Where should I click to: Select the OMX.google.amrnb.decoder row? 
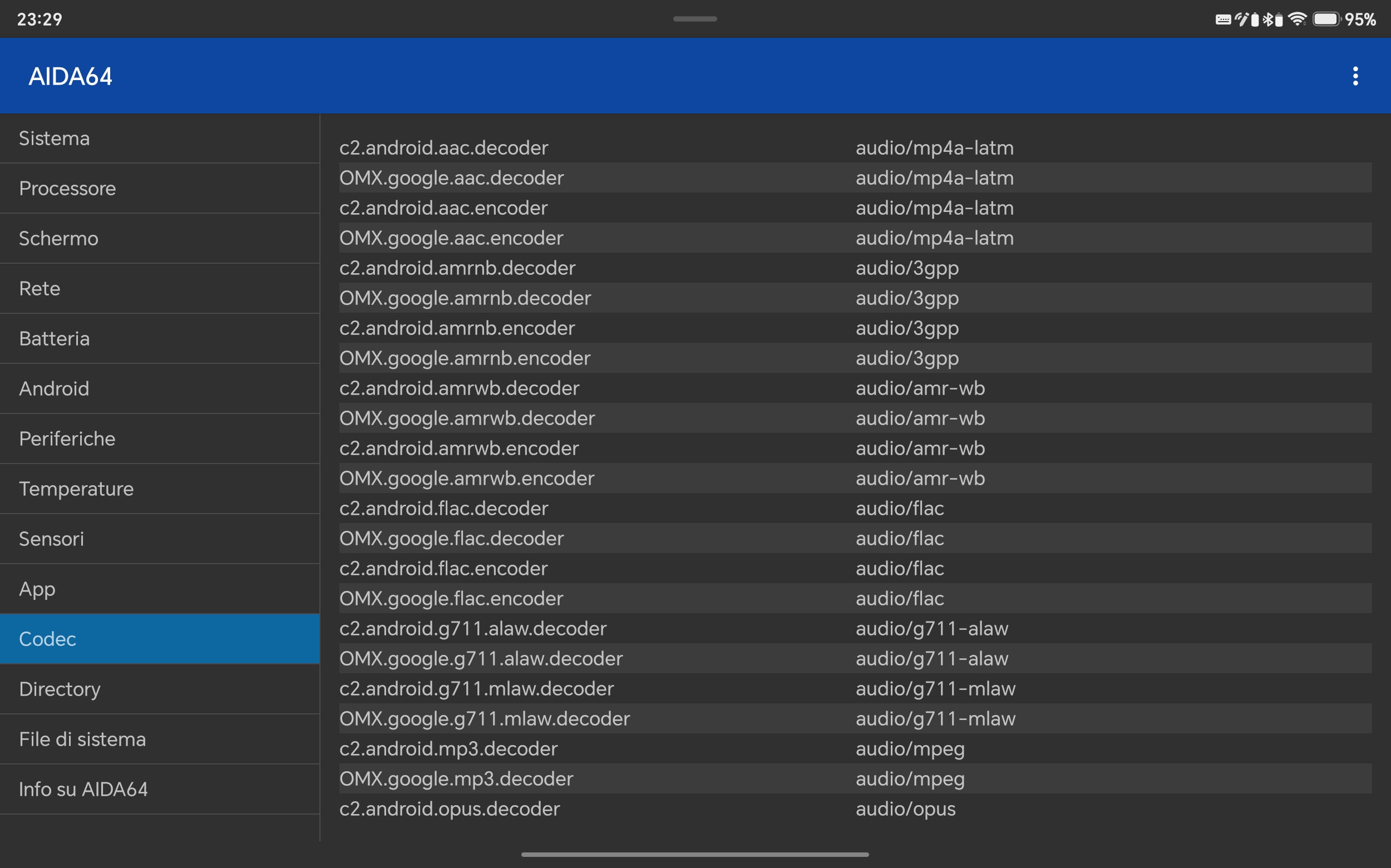tap(855, 298)
